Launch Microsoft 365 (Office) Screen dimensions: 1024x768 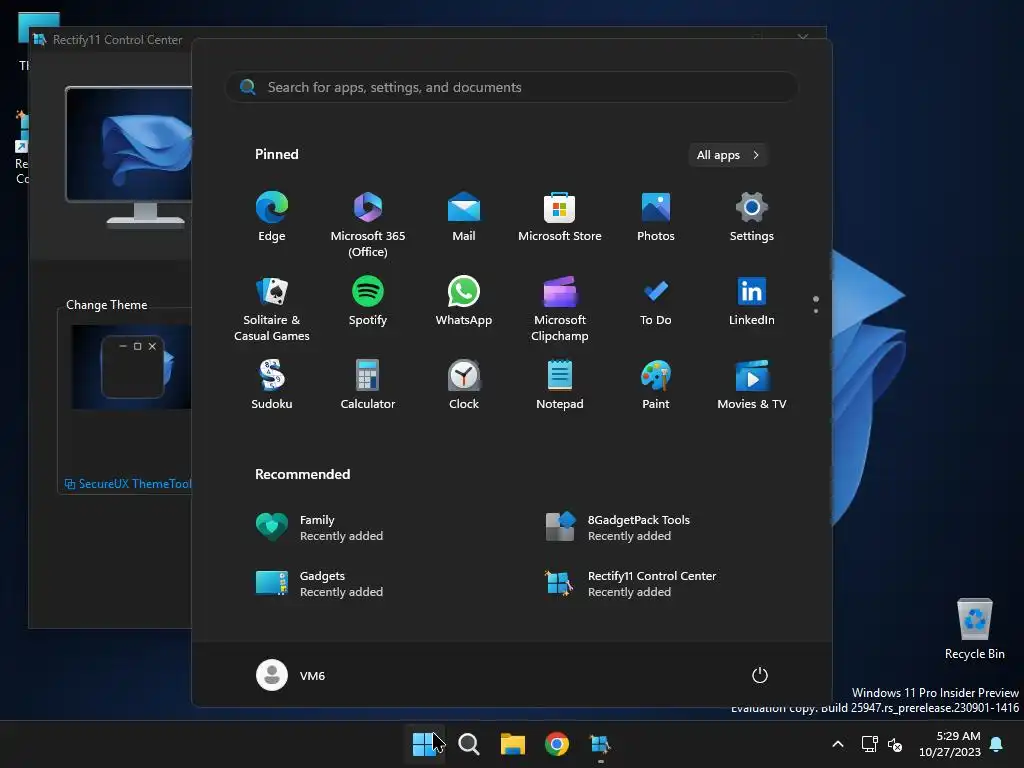tap(368, 225)
